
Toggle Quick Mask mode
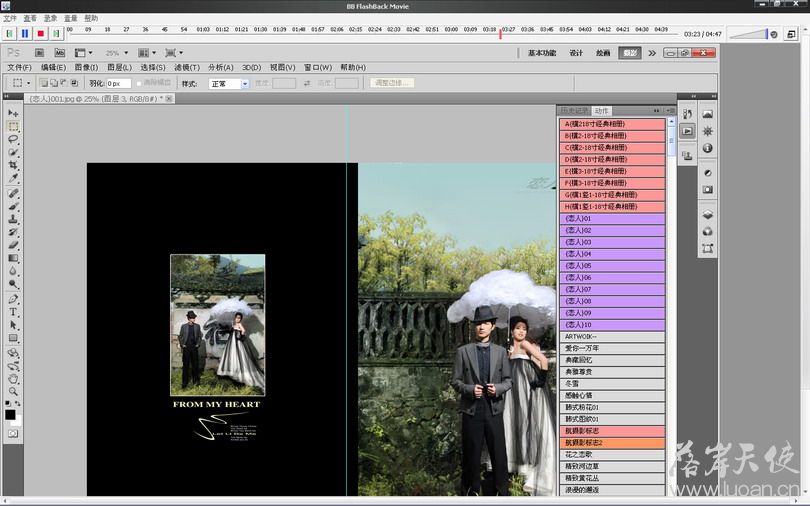[x=13, y=433]
